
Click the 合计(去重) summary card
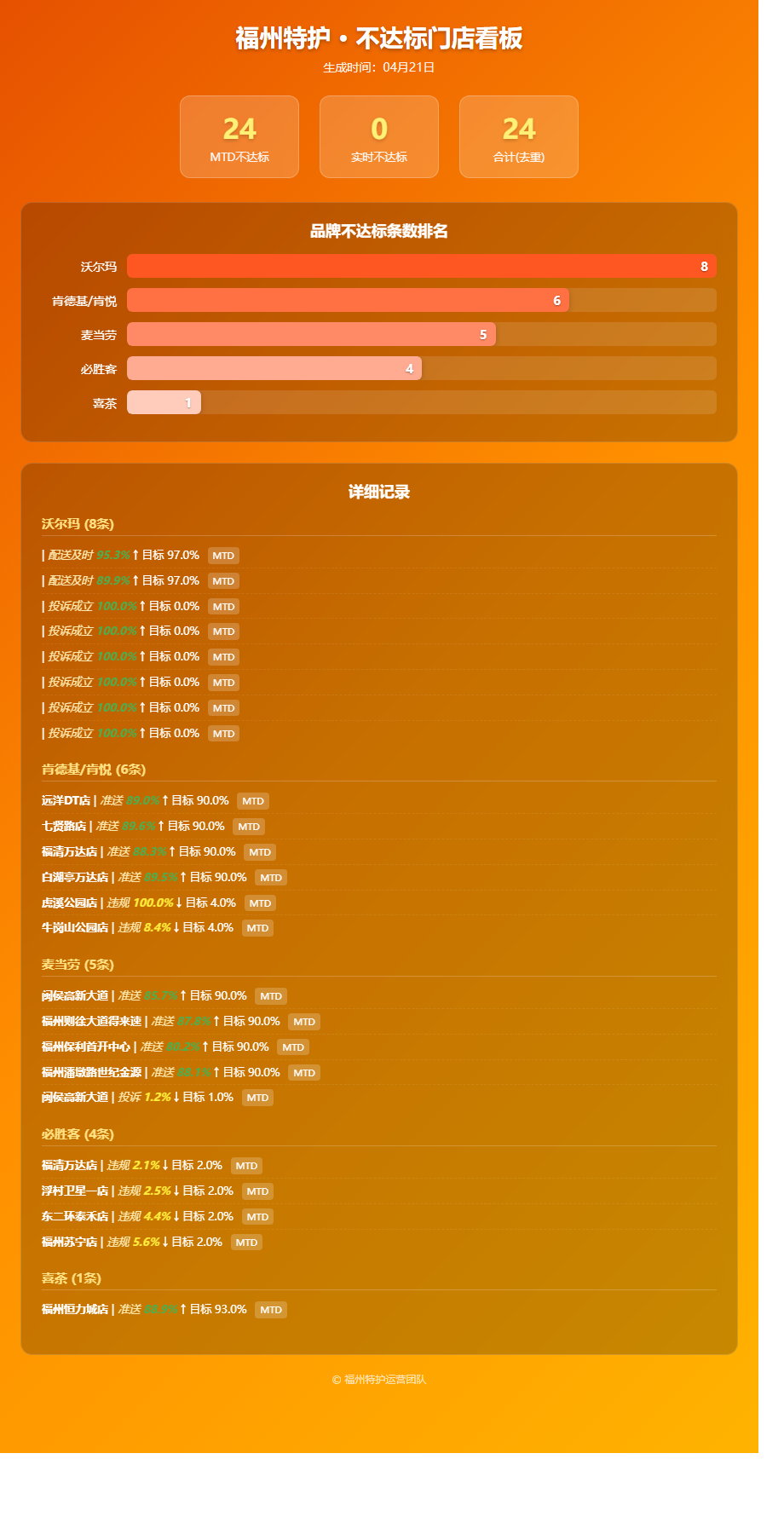[x=519, y=137]
